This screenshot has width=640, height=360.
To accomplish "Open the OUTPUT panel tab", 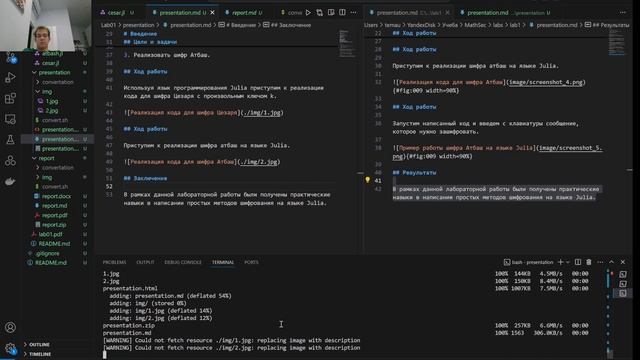I will (x=145, y=262).
